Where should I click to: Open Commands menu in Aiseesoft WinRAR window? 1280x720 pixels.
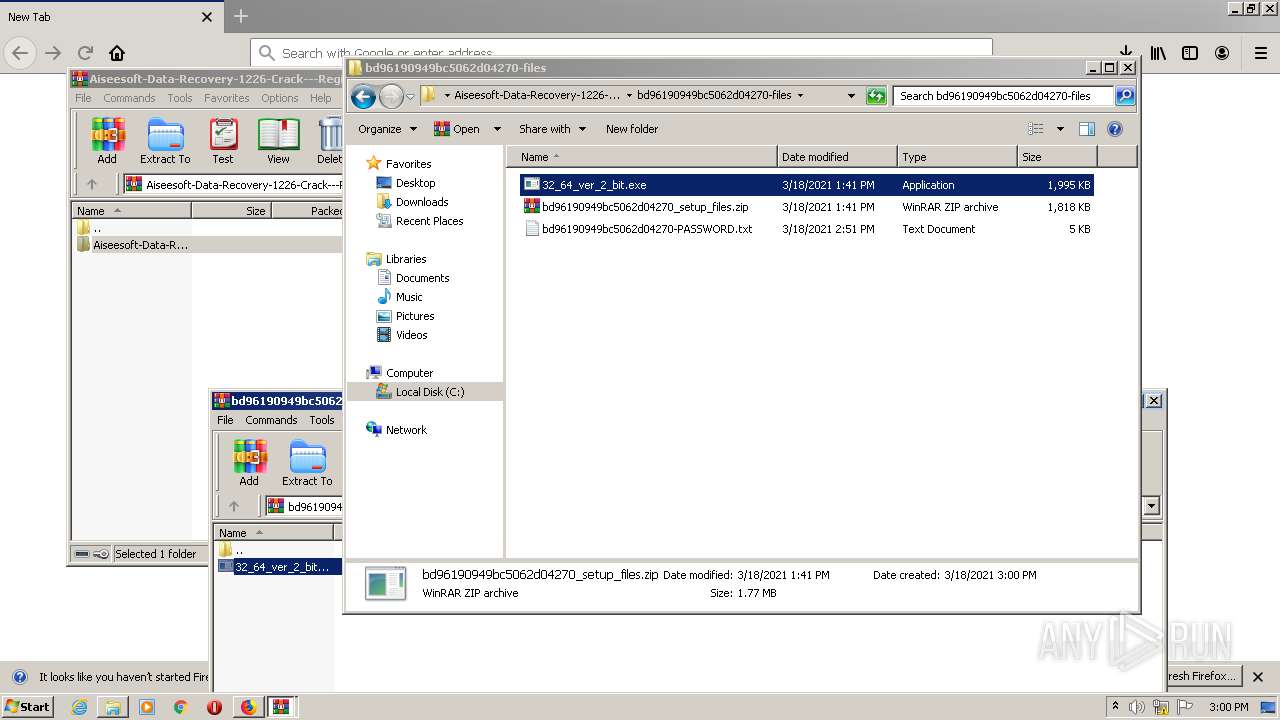pyautogui.click(x=129, y=98)
